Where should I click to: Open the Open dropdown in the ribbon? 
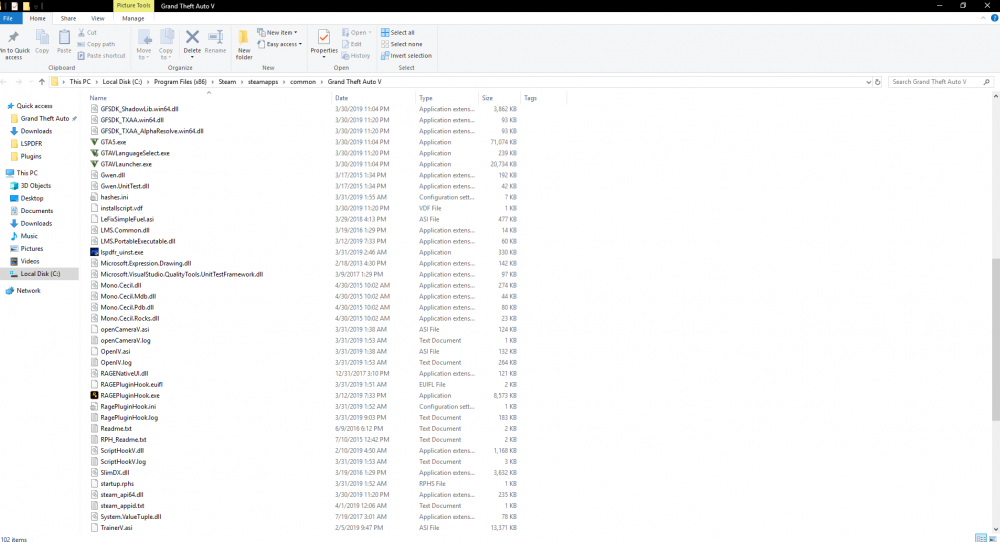357,33
